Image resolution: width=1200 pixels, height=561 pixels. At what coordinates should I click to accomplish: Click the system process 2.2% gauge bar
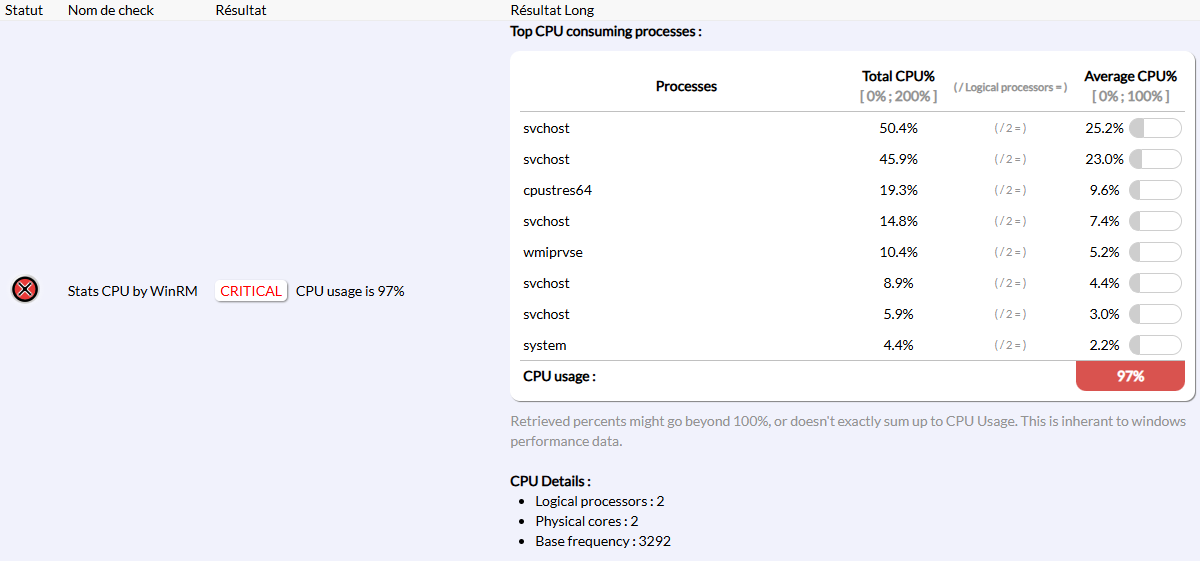[x=1155, y=345]
